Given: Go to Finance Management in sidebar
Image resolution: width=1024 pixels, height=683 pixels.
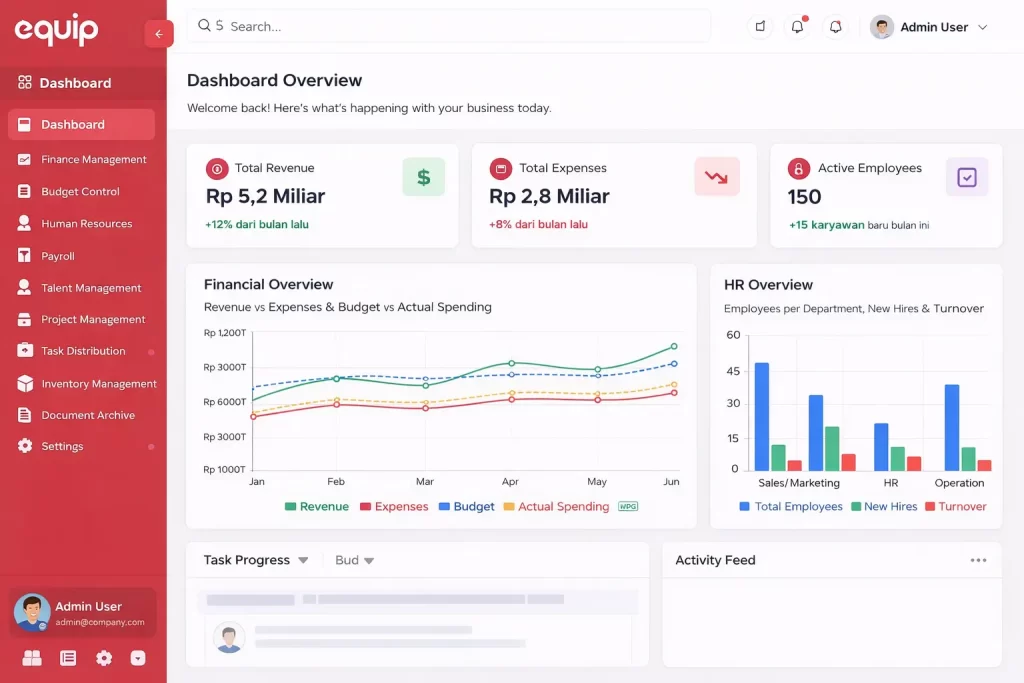Looking at the screenshot, I should coord(93,160).
